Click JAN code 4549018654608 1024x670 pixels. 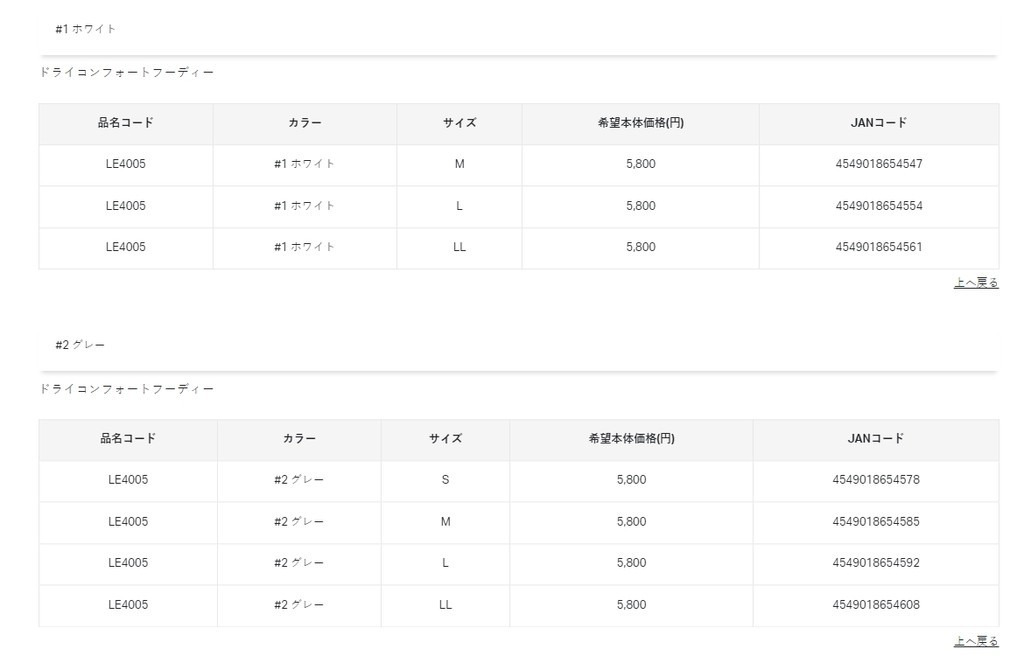pos(875,605)
